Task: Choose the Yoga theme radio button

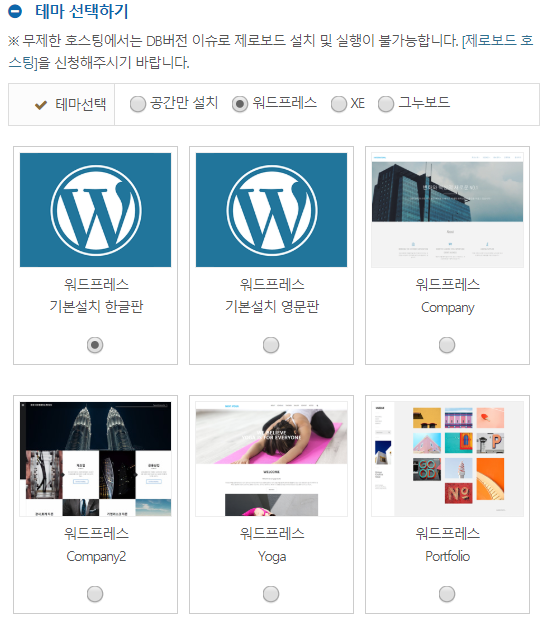Action: (x=271, y=594)
